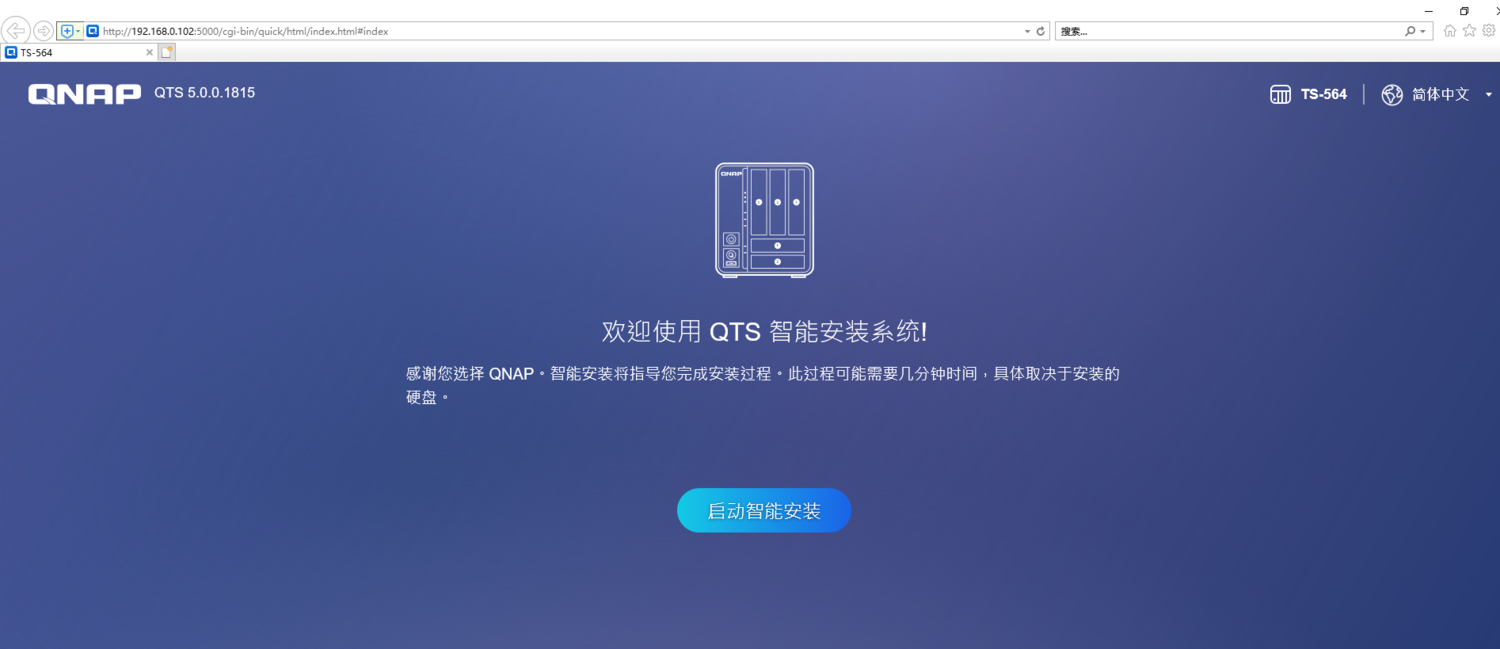Close the TS-564 browser tab

(149, 52)
